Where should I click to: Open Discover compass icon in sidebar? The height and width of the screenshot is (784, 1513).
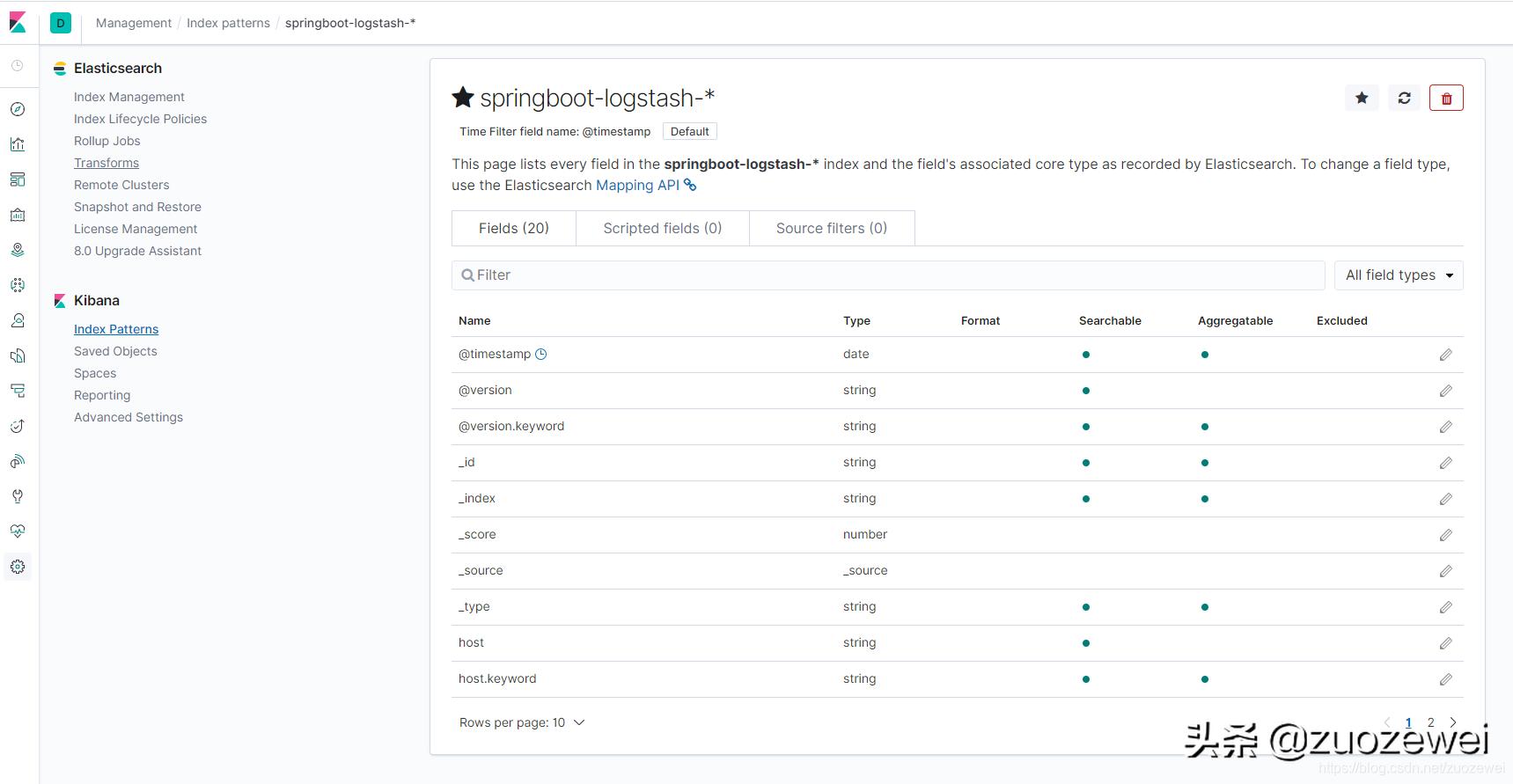[18, 109]
